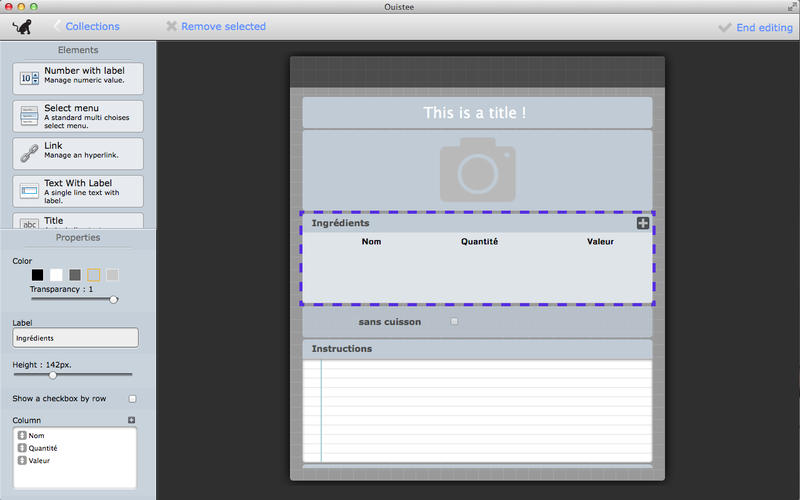Select the Text With Label element
The height and width of the screenshot is (500, 800).
click(x=78, y=191)
